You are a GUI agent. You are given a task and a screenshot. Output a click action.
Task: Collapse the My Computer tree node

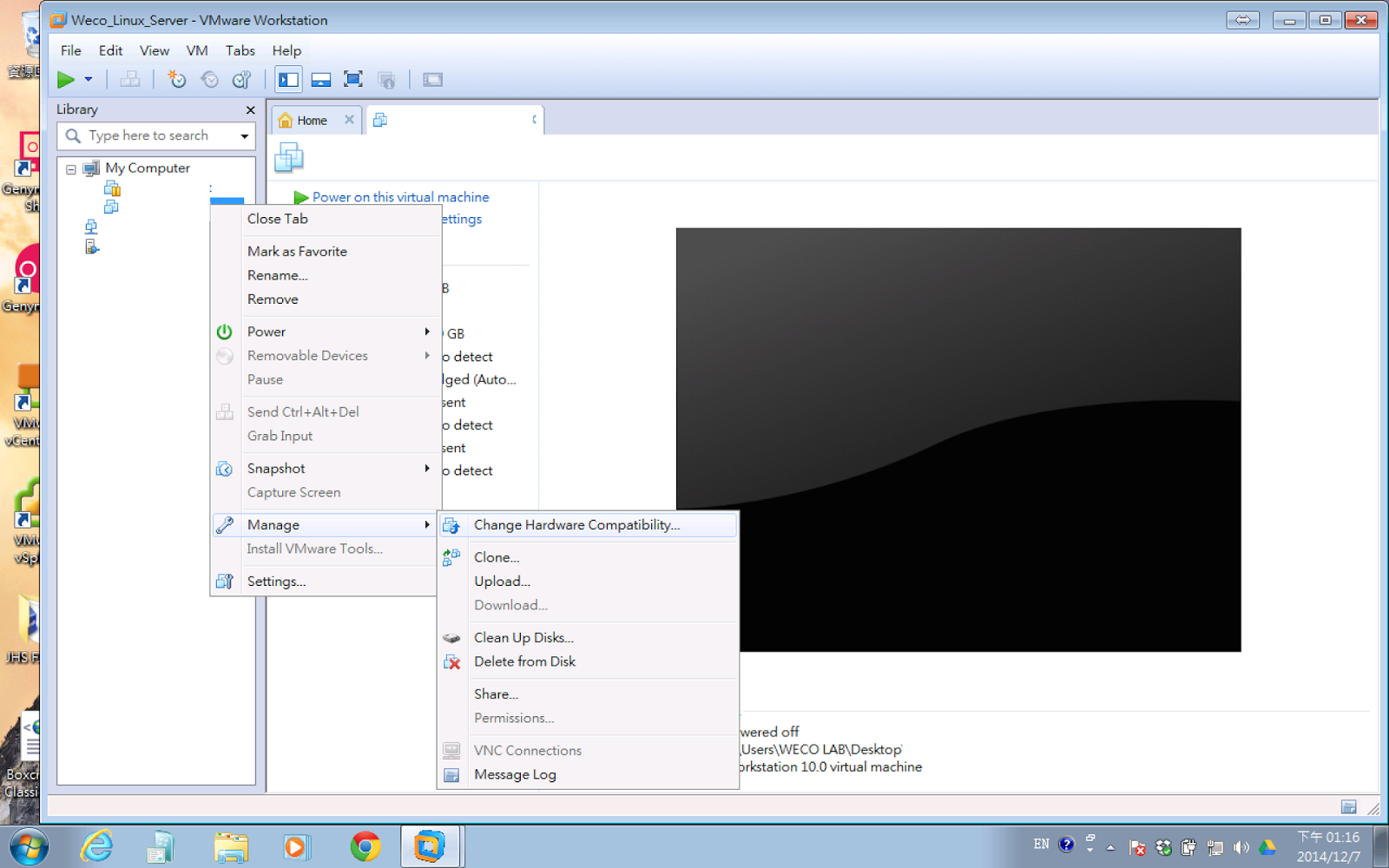(71, 169)
